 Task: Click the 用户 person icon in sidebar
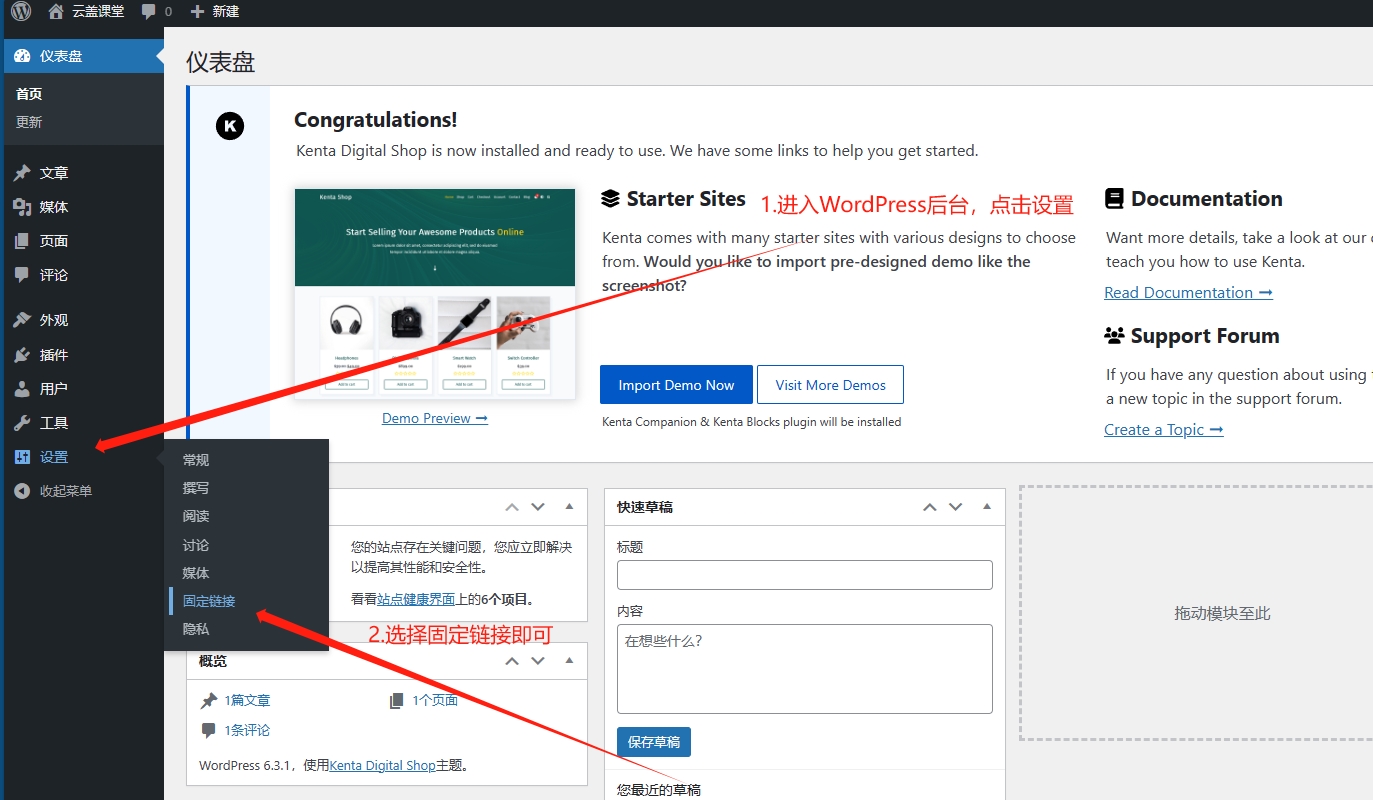click(22, 389)
